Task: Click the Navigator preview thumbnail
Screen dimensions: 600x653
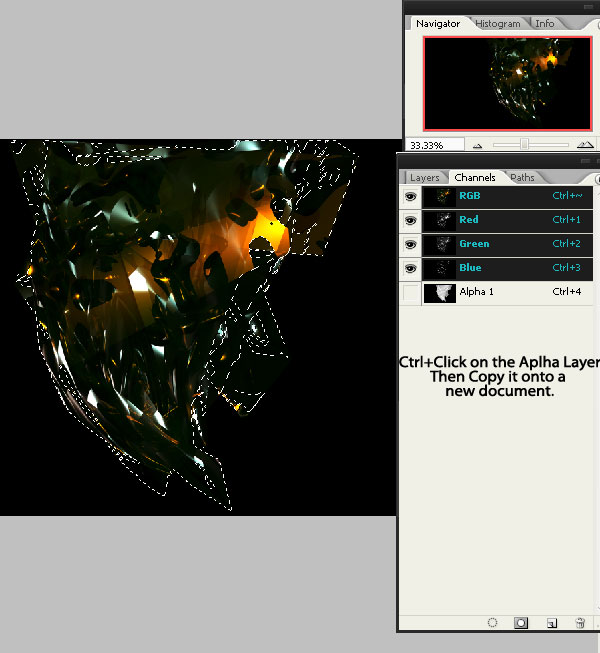Action: [x=508, y=83]
